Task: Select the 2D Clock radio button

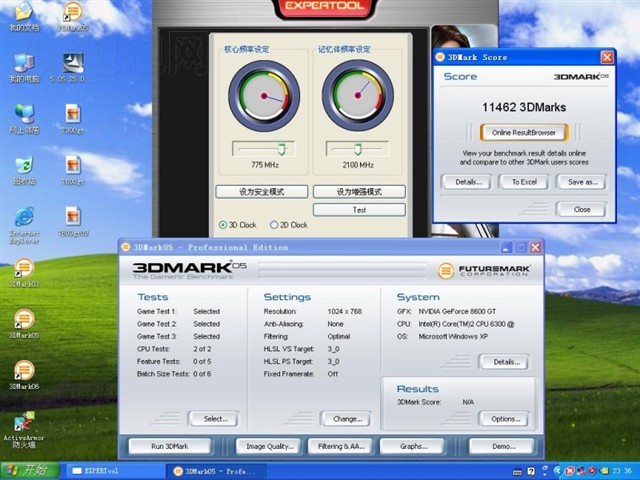Action: (274, 225)
